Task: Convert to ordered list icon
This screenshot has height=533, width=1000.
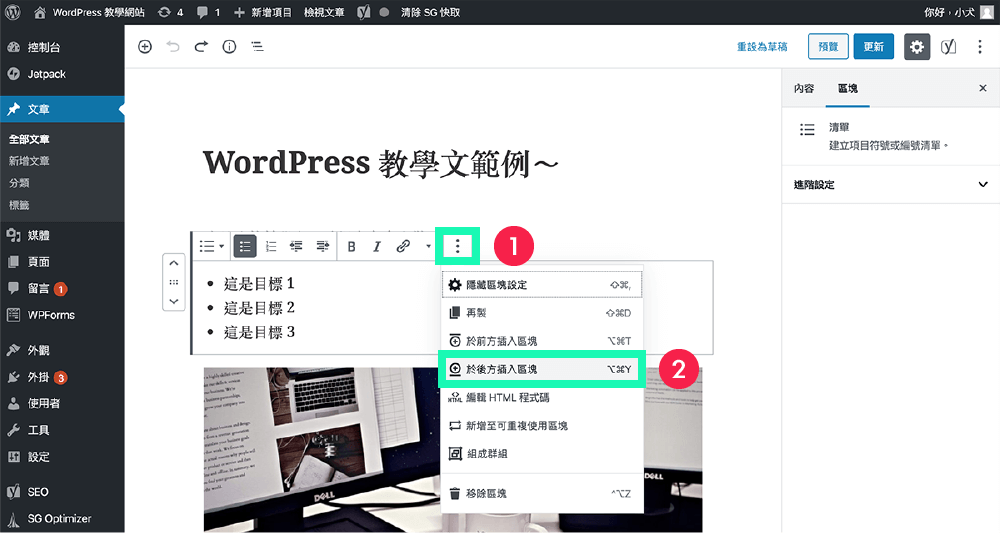Action: 271,246
